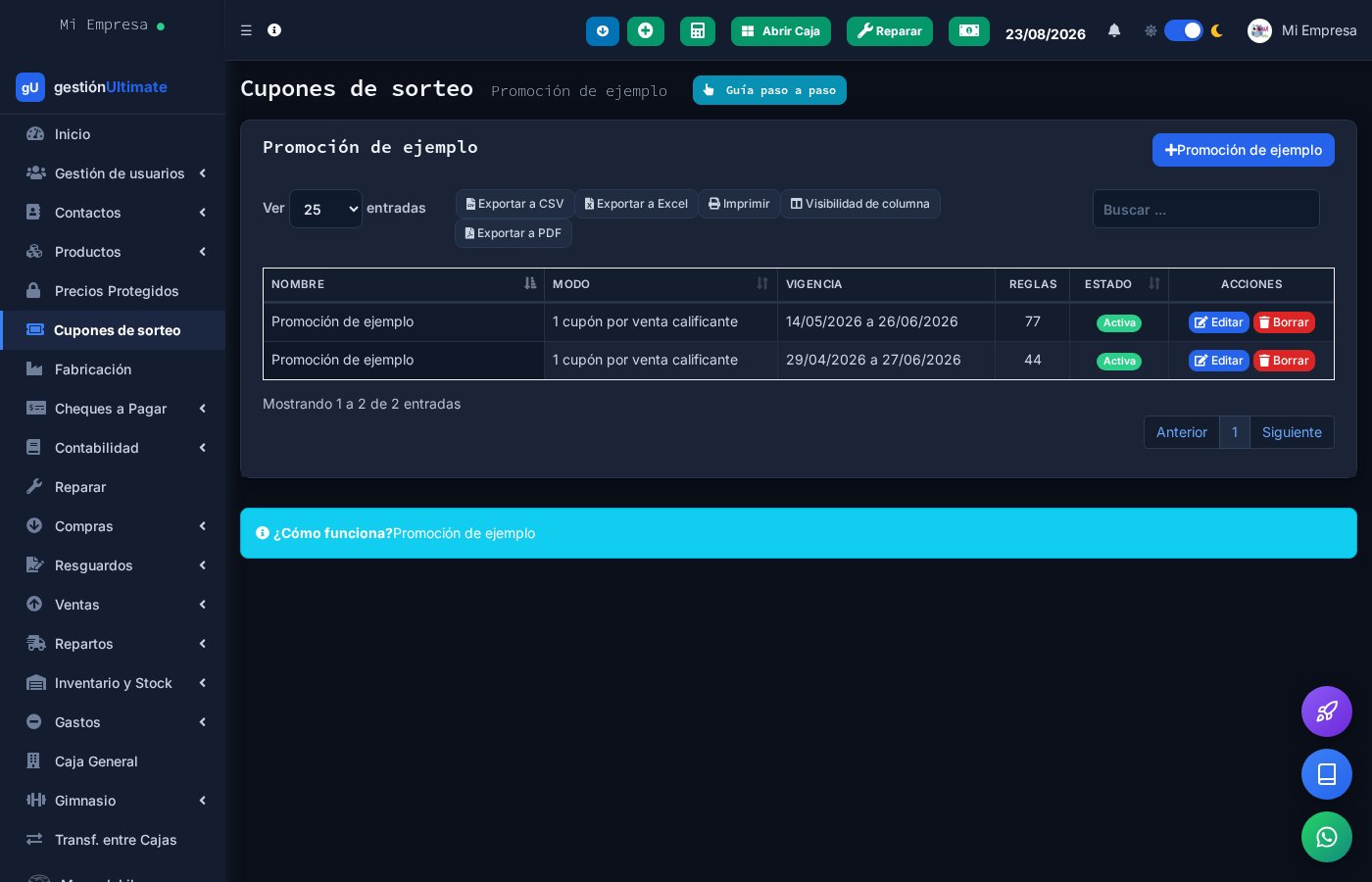Open Precios Protegidos menu item

(x=113, y=291)
